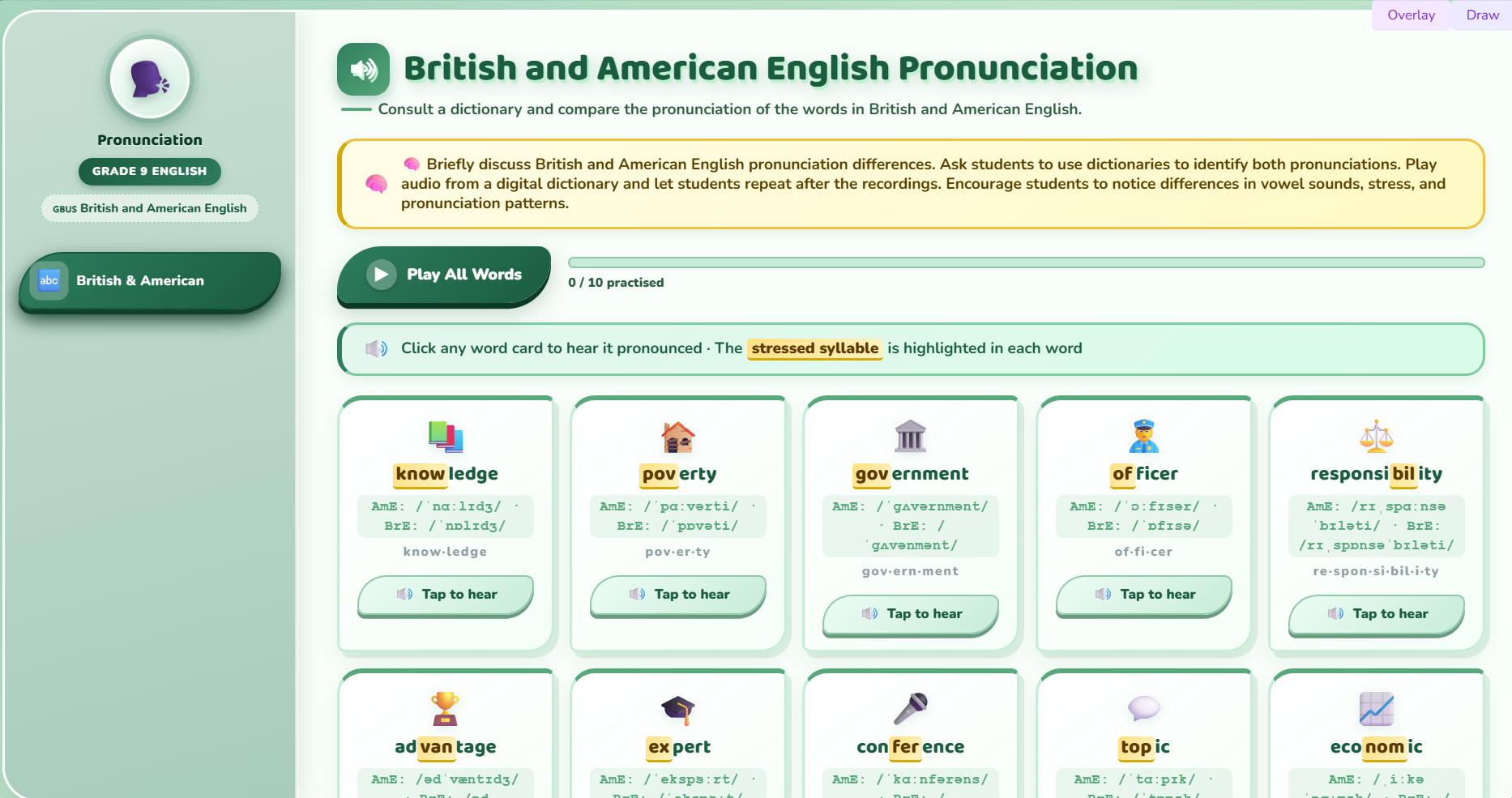Click the word 'poverty' heading
Viewport: 1512px width, 798px height.
tap(678, 474)
